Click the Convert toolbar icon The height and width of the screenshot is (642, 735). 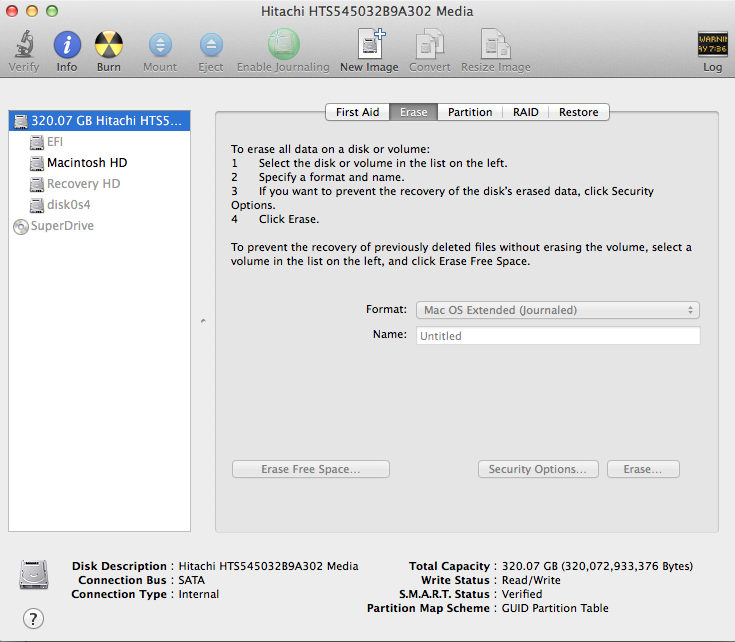(x=429, y=44)
